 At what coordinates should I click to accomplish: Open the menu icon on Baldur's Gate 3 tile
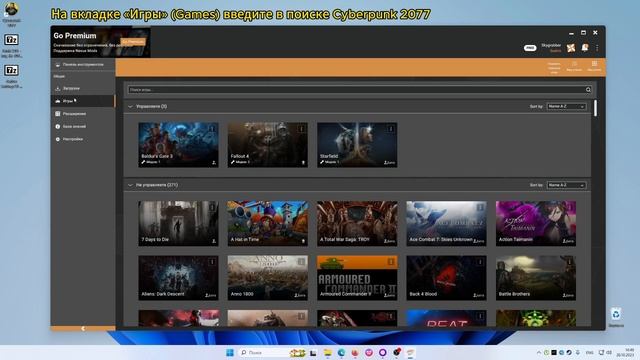coord(212,129)
